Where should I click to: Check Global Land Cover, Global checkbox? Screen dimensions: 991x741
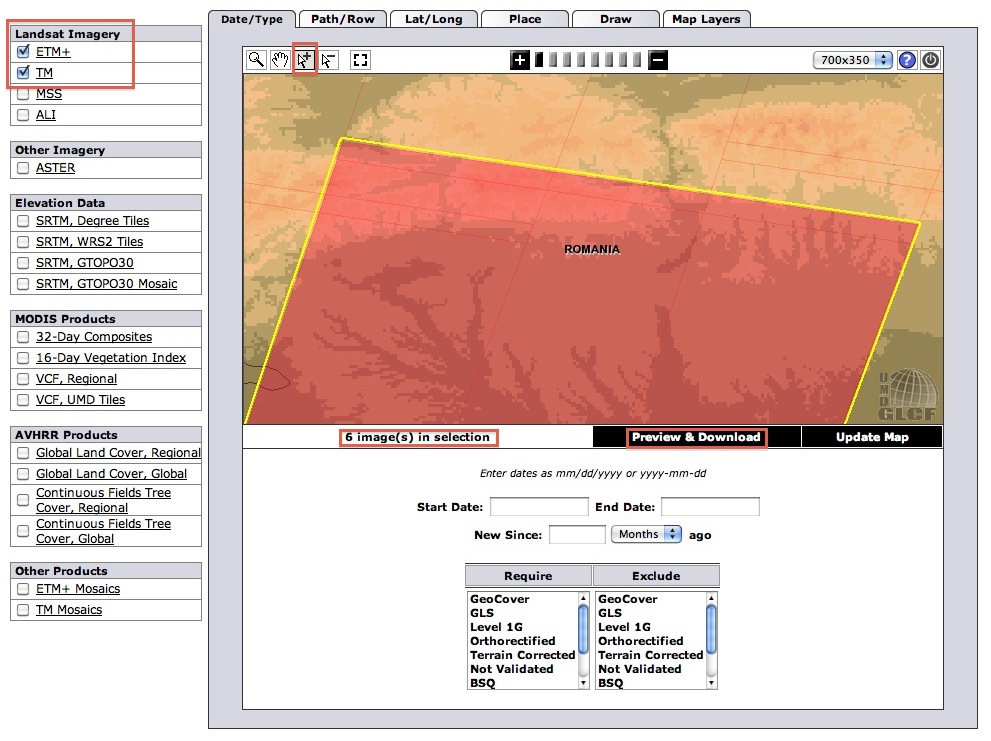point(23,474)
